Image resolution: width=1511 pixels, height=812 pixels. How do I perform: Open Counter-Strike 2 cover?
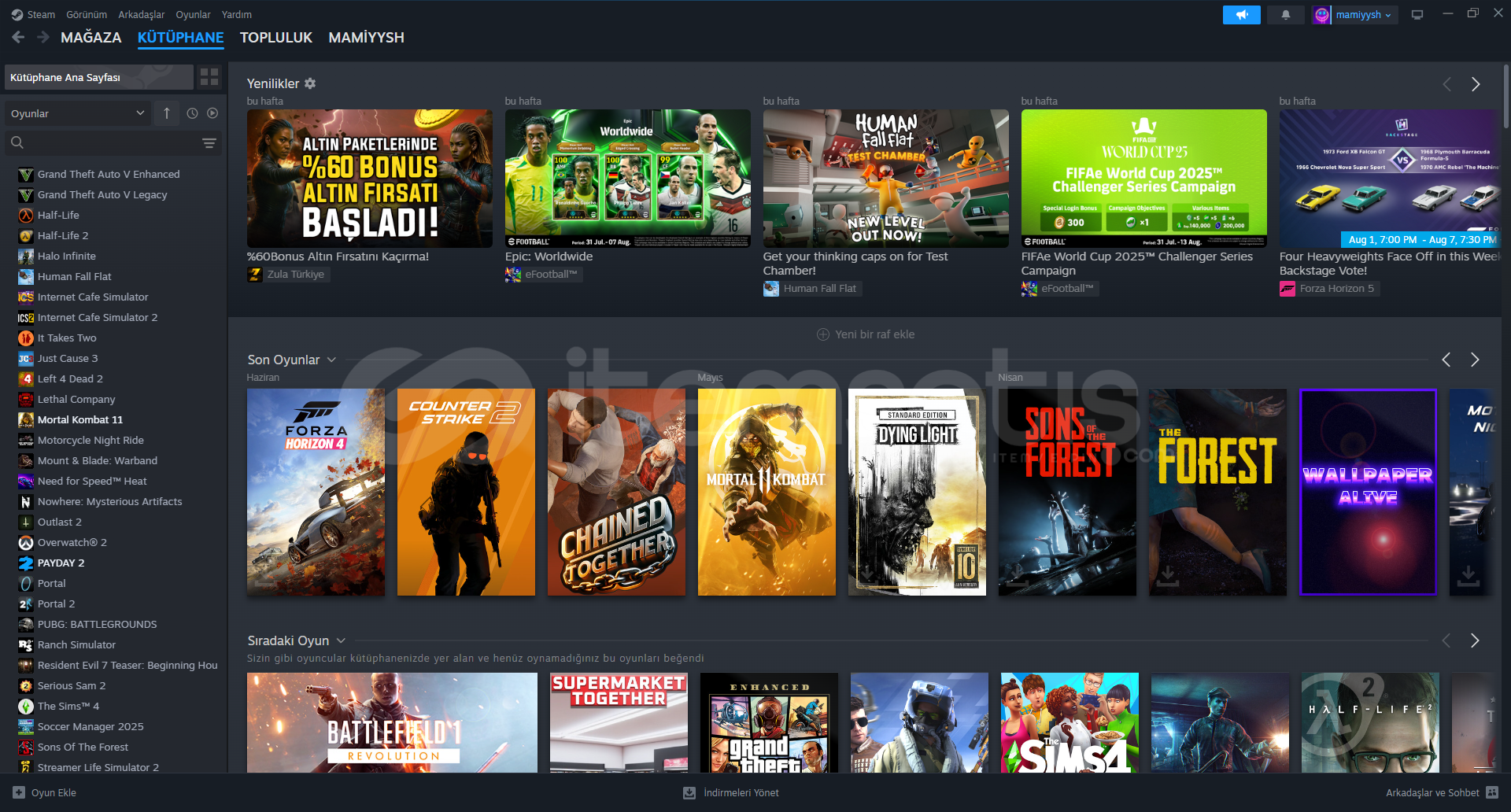click(x=466, y=492)
